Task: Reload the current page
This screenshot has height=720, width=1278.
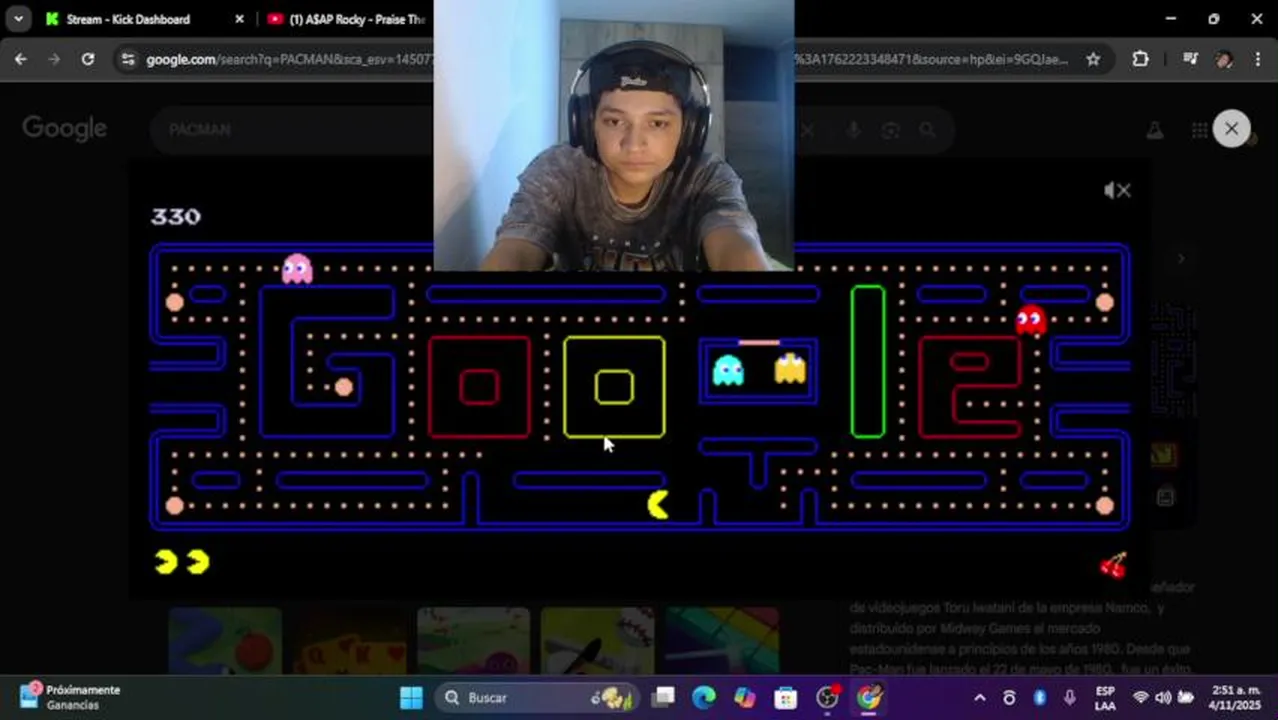Action: (x=88, y=59)
